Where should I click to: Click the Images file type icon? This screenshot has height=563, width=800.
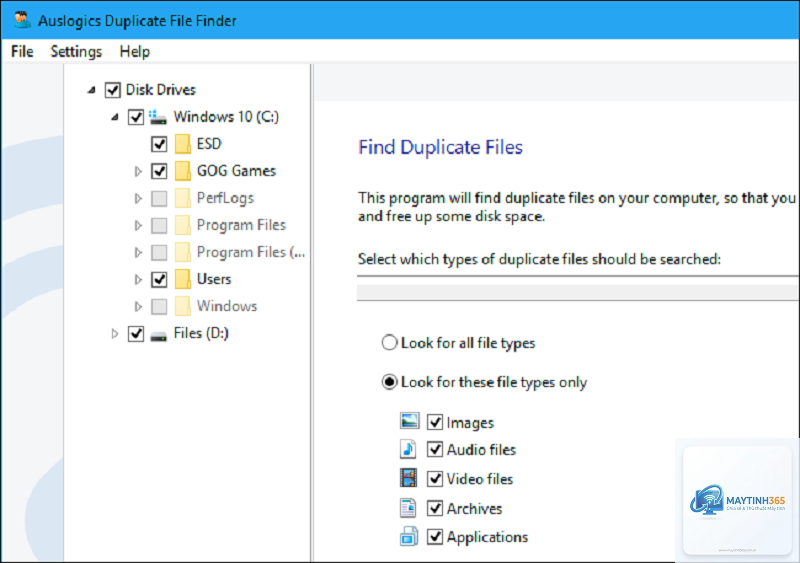pyautogui.click(x=409, y=421)
